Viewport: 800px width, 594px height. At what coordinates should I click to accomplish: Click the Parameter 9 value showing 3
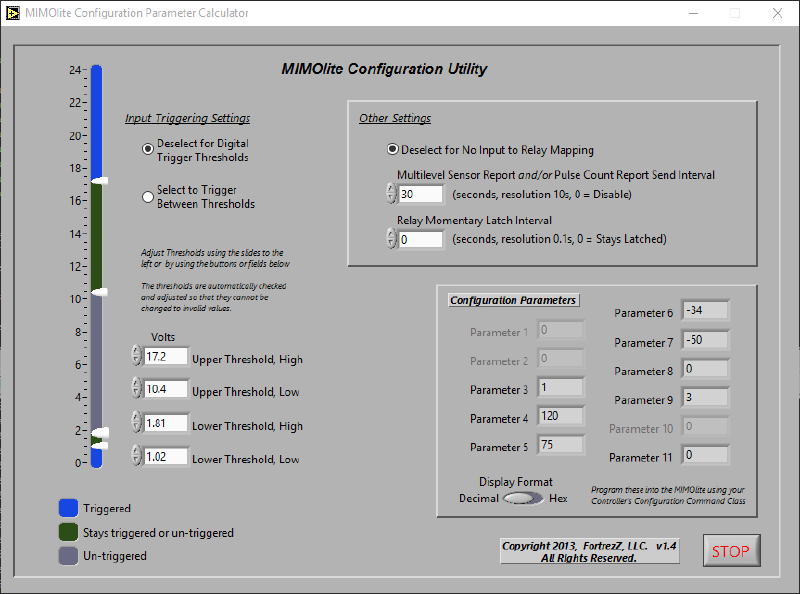tap(706, 398)
